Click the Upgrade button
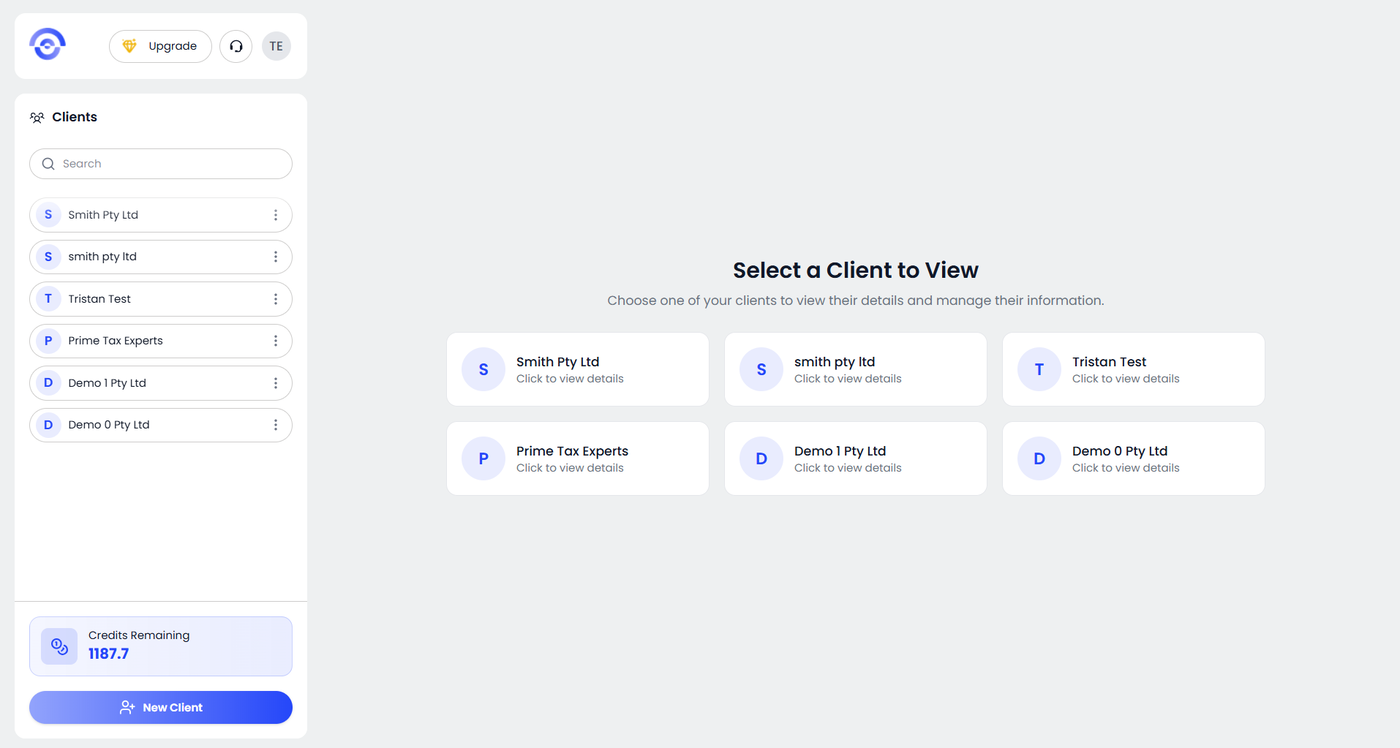The image size is (1400, 748). click(x=160, y=46)
